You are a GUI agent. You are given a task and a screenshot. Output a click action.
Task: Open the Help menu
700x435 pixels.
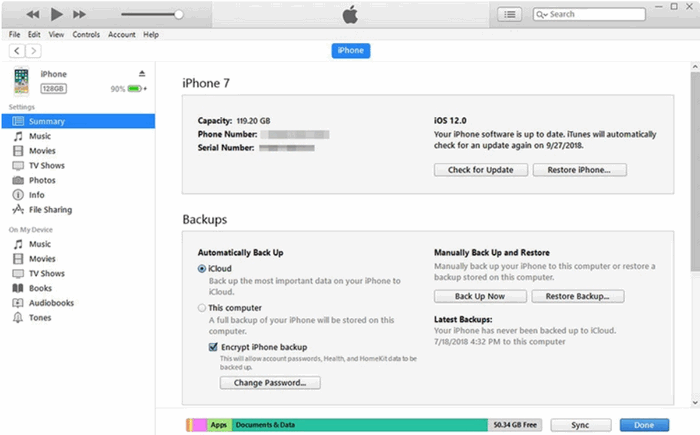point(151,34)
